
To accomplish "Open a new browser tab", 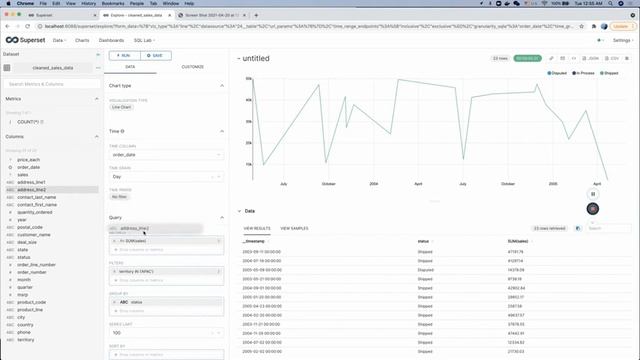I will (x=256, y=15).
